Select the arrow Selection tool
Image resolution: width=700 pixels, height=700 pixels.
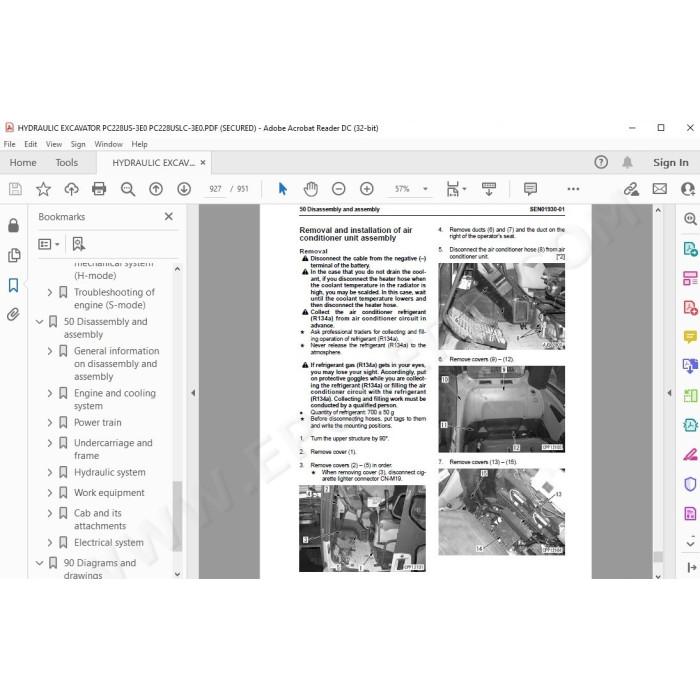pos(283,189)
